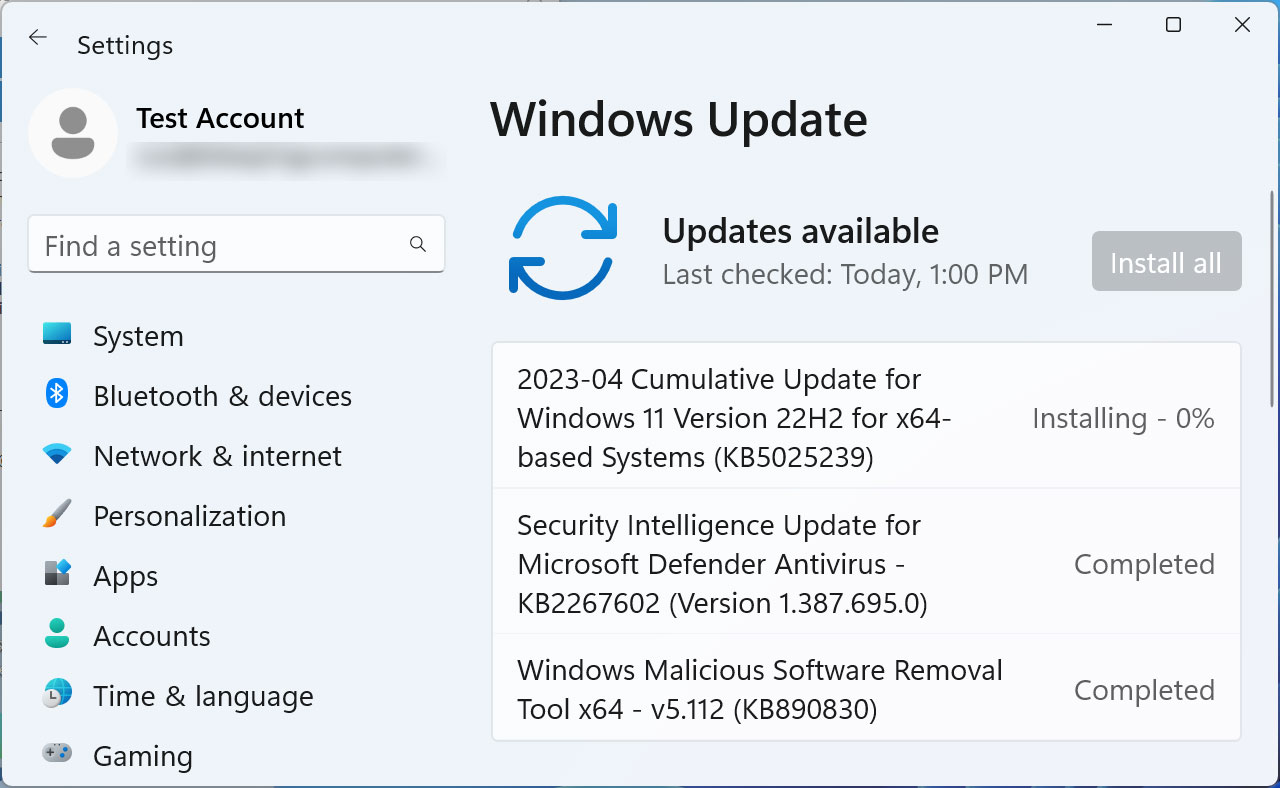The image size is (1280, 788).
Task: Minimize the Settings window
Action: pos(1105,25)
